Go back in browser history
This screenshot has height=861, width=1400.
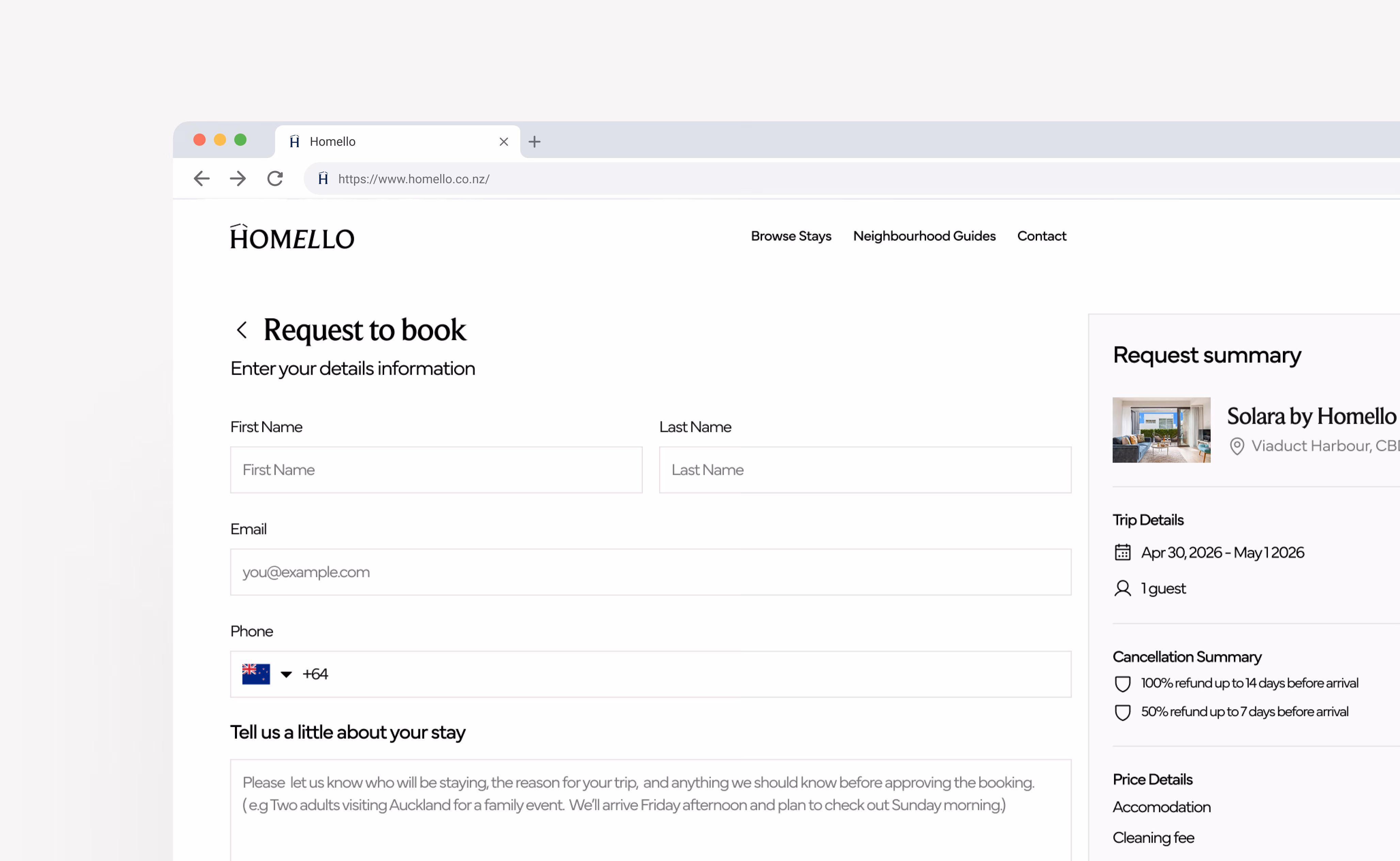tap(202, 179)
